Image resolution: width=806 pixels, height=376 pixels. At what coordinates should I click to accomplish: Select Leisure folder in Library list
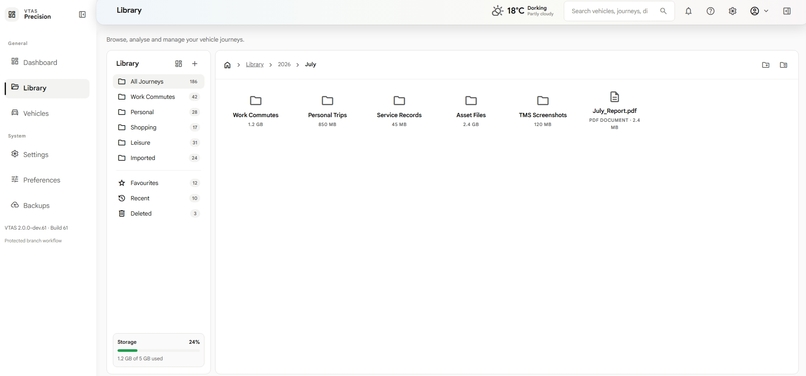click(x=158, y=142)
